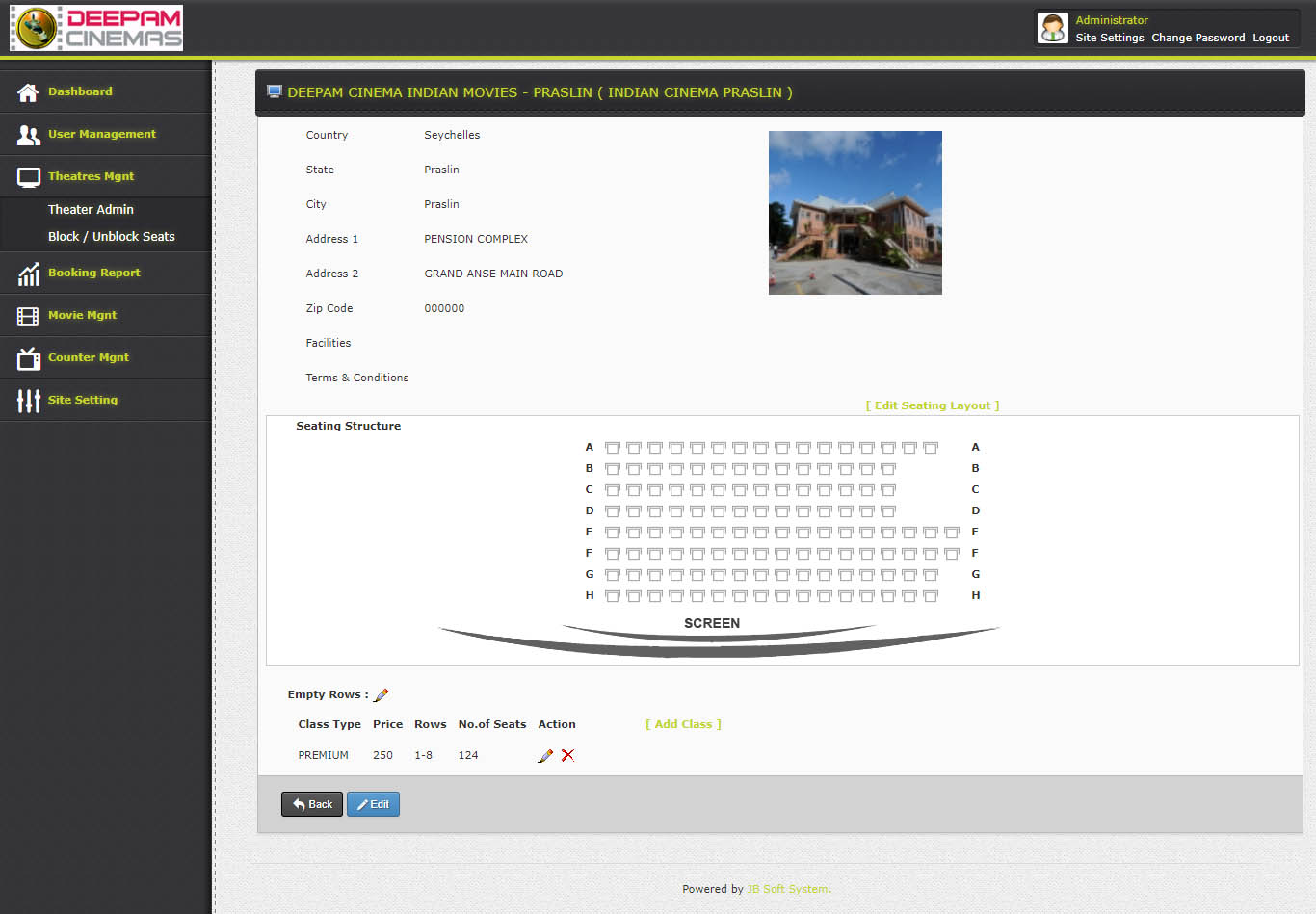Viewport: 1316px width, 914px height.
Task: Open Site Settings link in header
Action: point(1110,38)
